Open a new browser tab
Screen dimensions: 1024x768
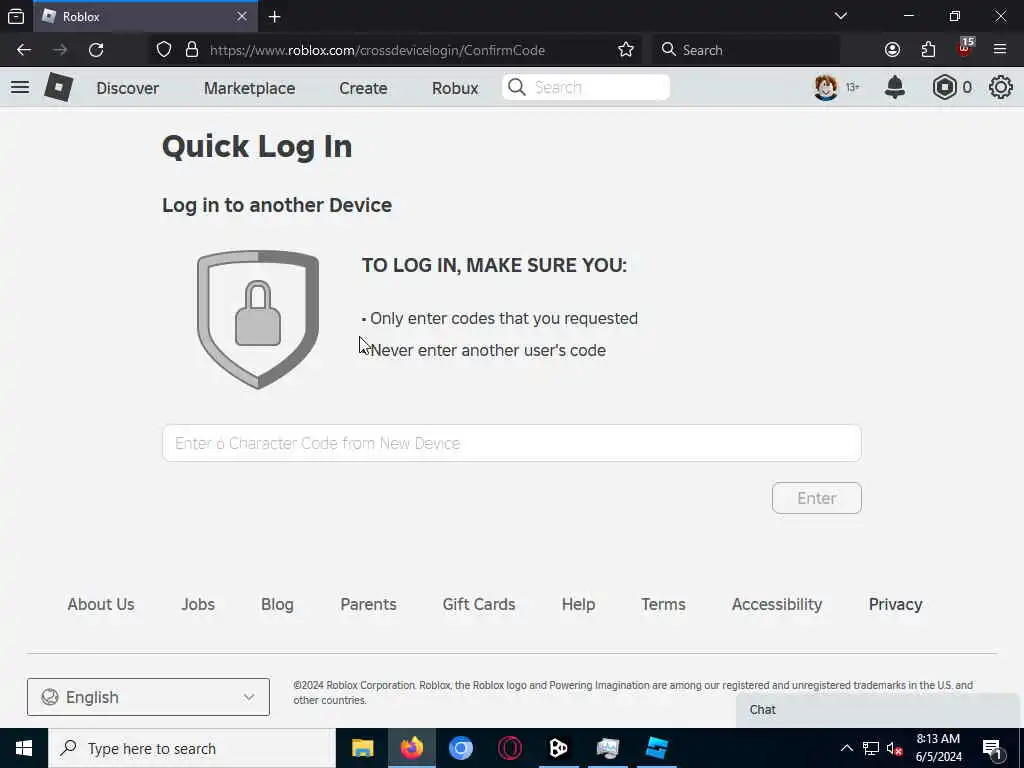pos(274,17)
